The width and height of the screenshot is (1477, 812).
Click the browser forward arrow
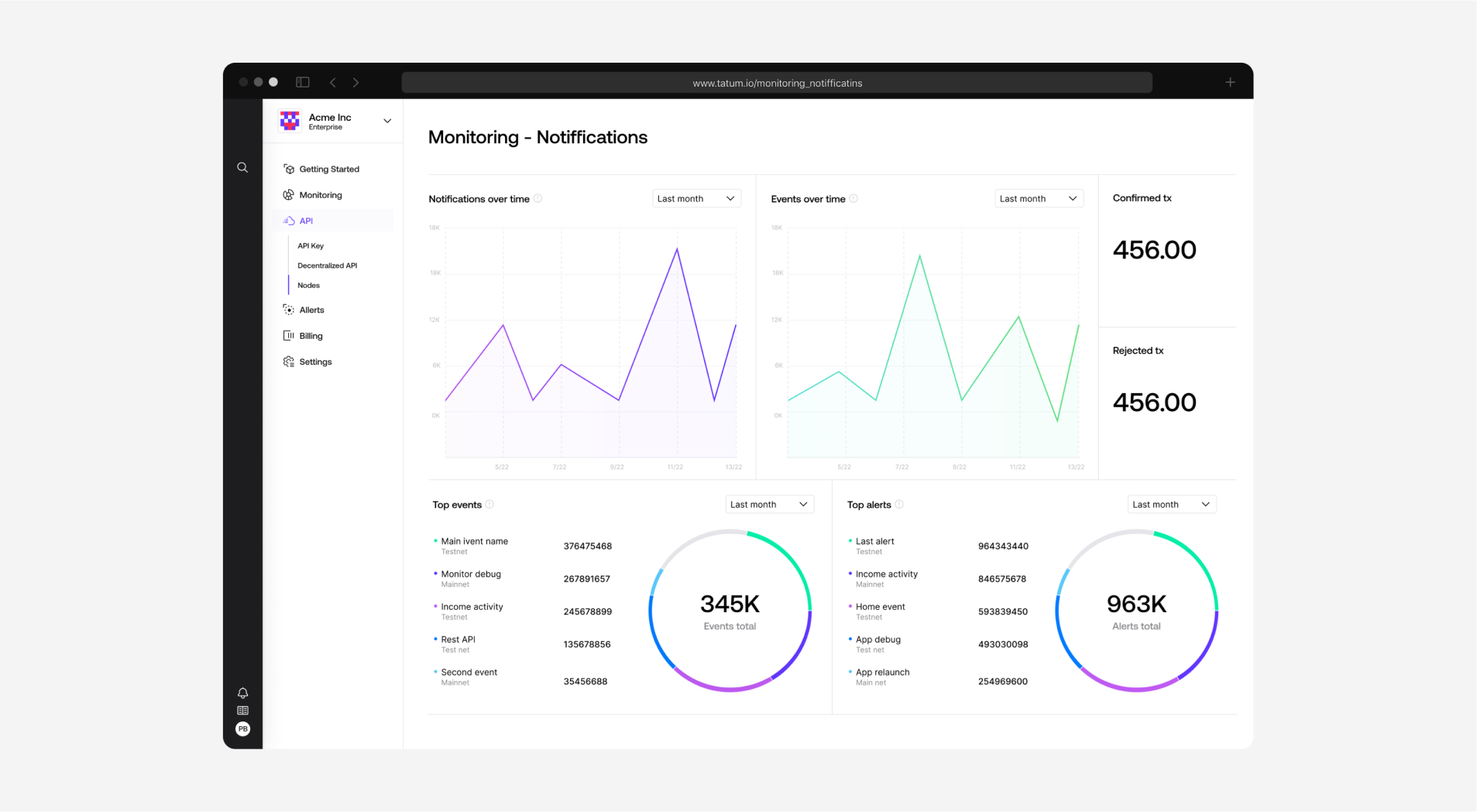(x=356, y=82)
